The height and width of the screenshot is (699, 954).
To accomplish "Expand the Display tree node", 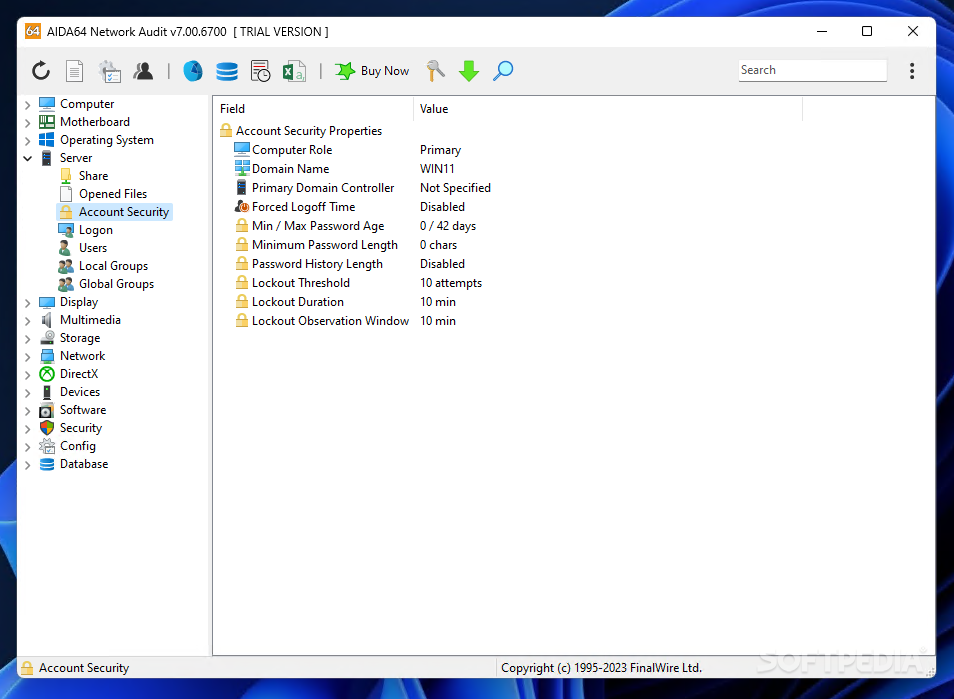I will coord(27,302).
